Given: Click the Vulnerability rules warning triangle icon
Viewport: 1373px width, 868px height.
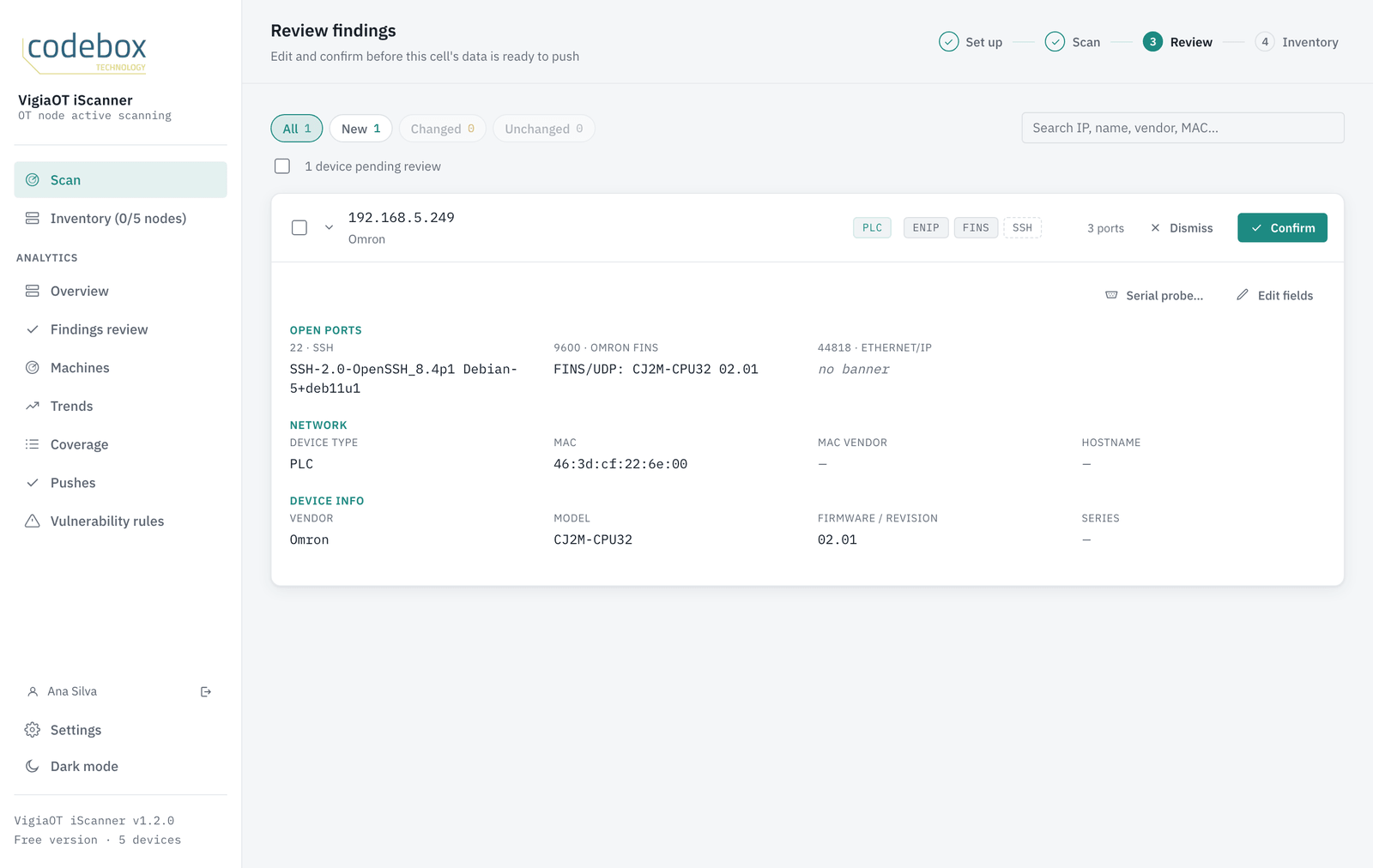Looking at the screenshot, I should coord(33,521).
